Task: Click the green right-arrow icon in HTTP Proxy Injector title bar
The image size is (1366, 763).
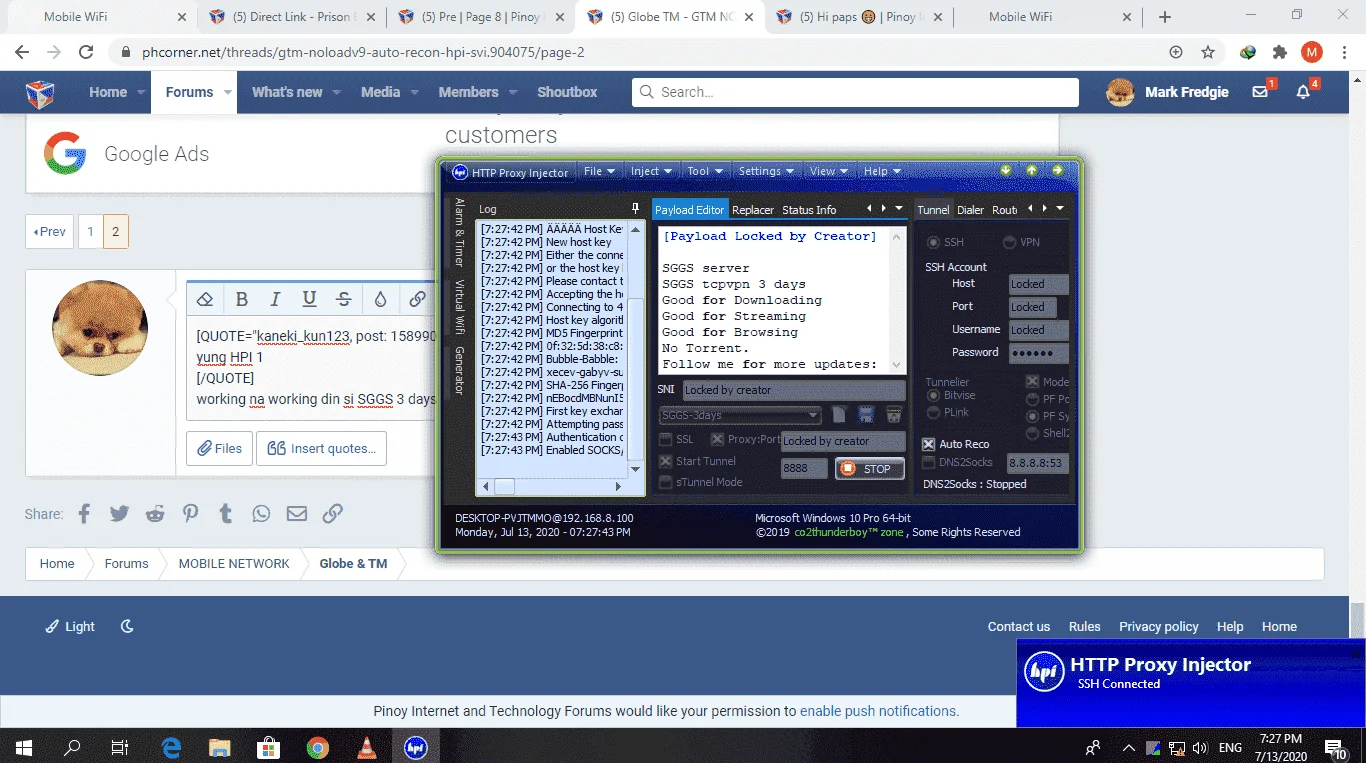Action: (1057, 170)
